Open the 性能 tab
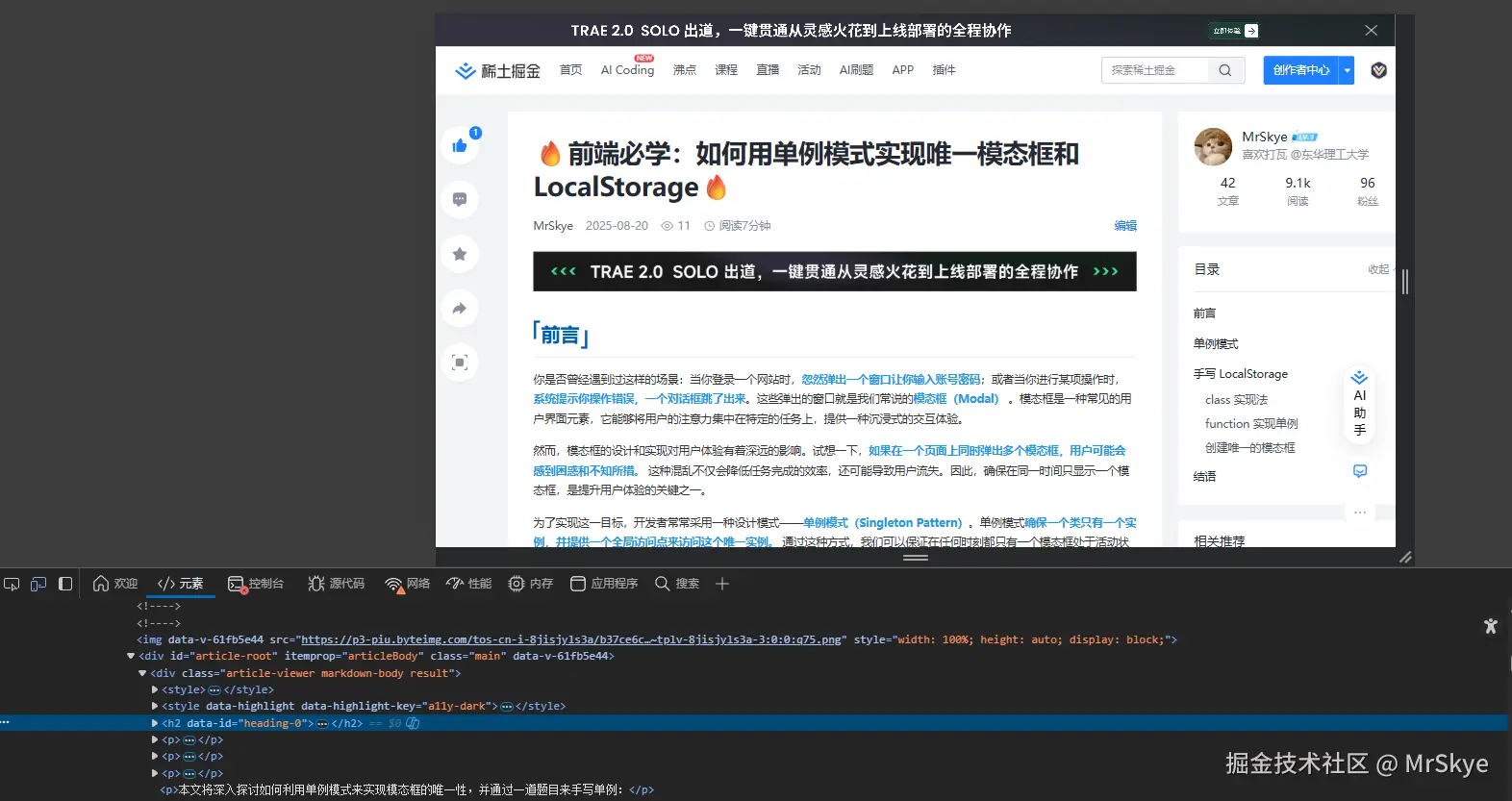Viewport: 1512px width, 801px height. tap(469, 584)
